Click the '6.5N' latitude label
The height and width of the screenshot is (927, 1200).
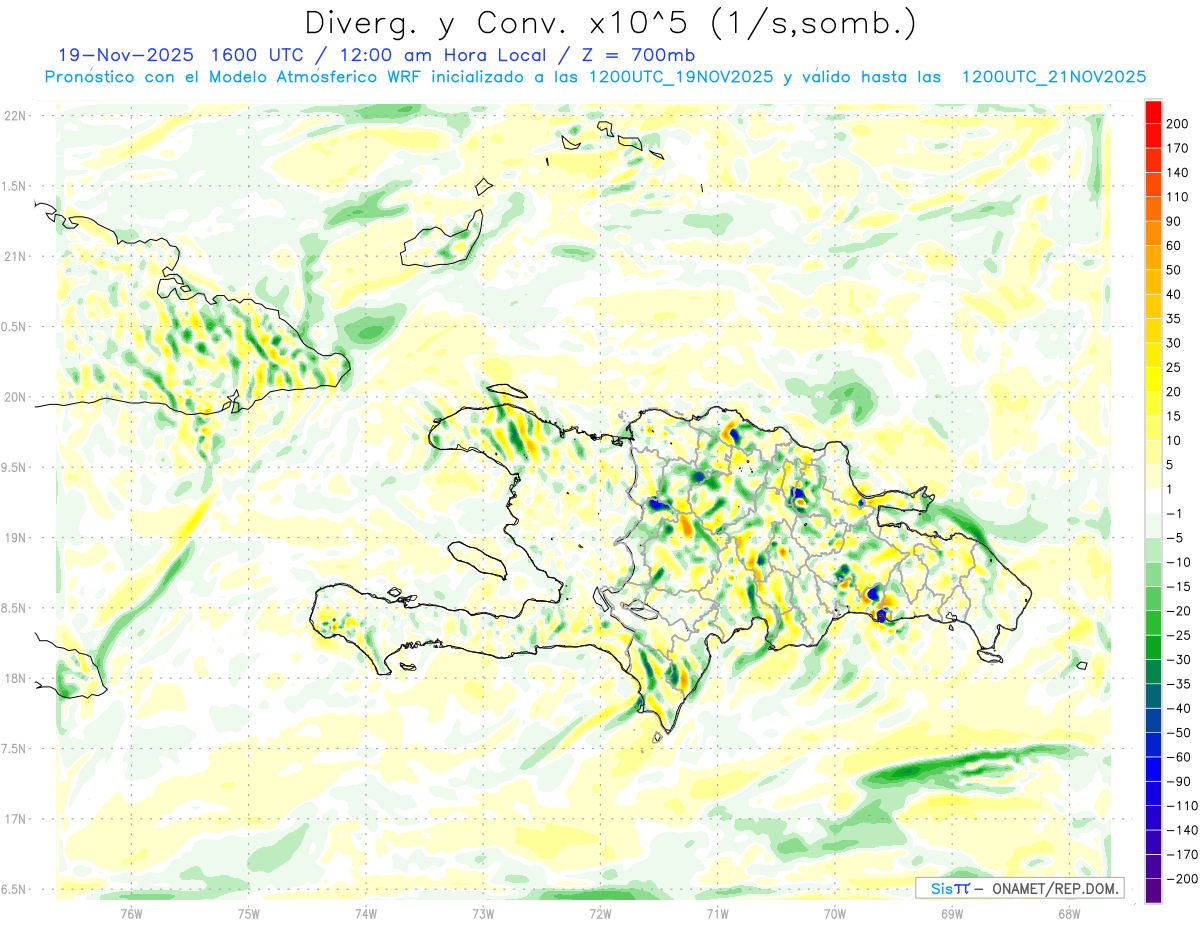(x=15, y=889)
